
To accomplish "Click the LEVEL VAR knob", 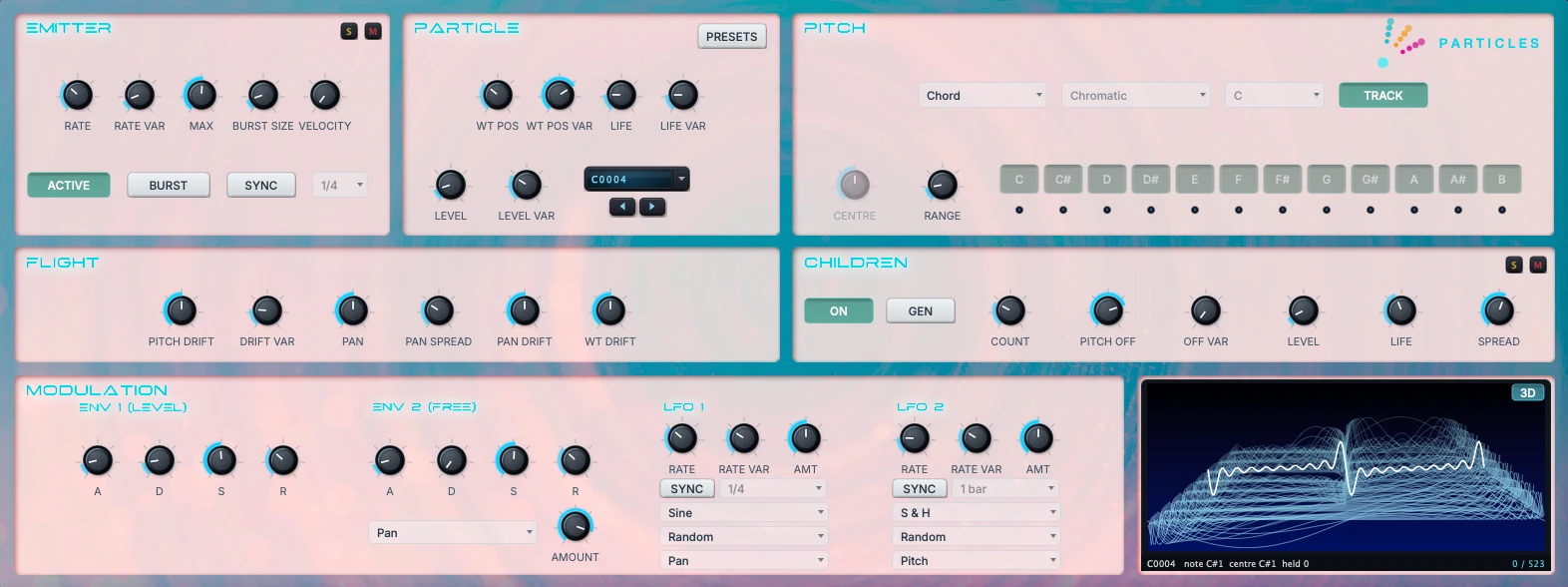I will tap(527, 185).
